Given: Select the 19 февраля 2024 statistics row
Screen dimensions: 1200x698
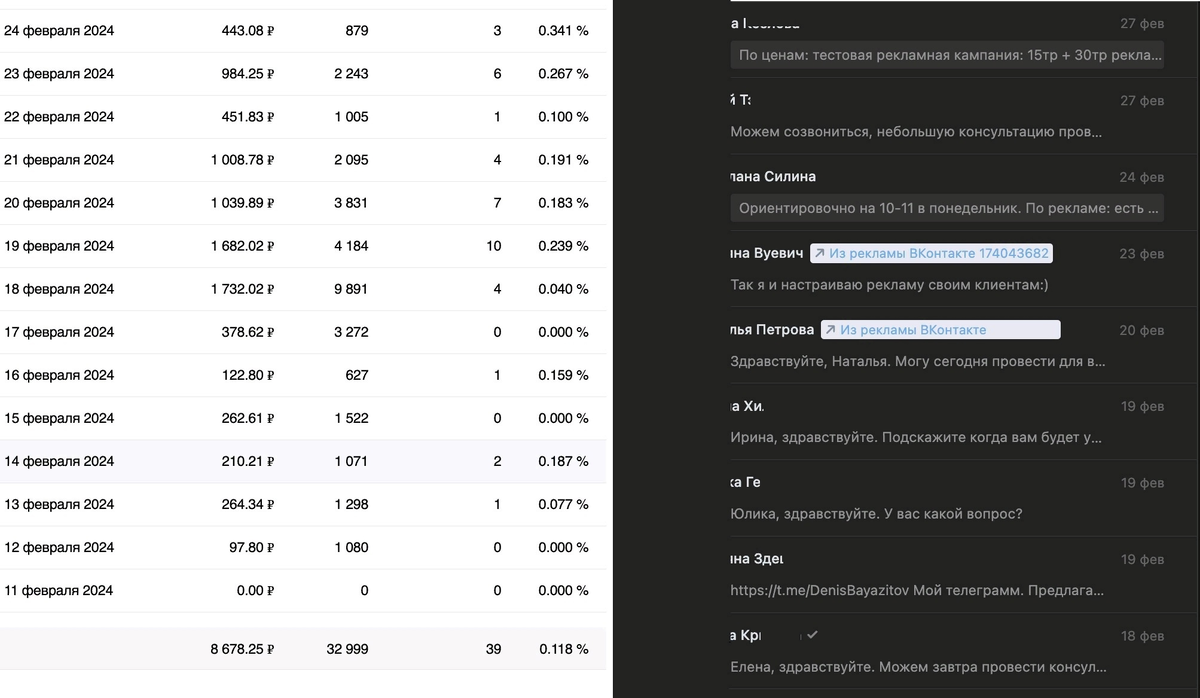Looking at the screenshot, I should point(300,246).
